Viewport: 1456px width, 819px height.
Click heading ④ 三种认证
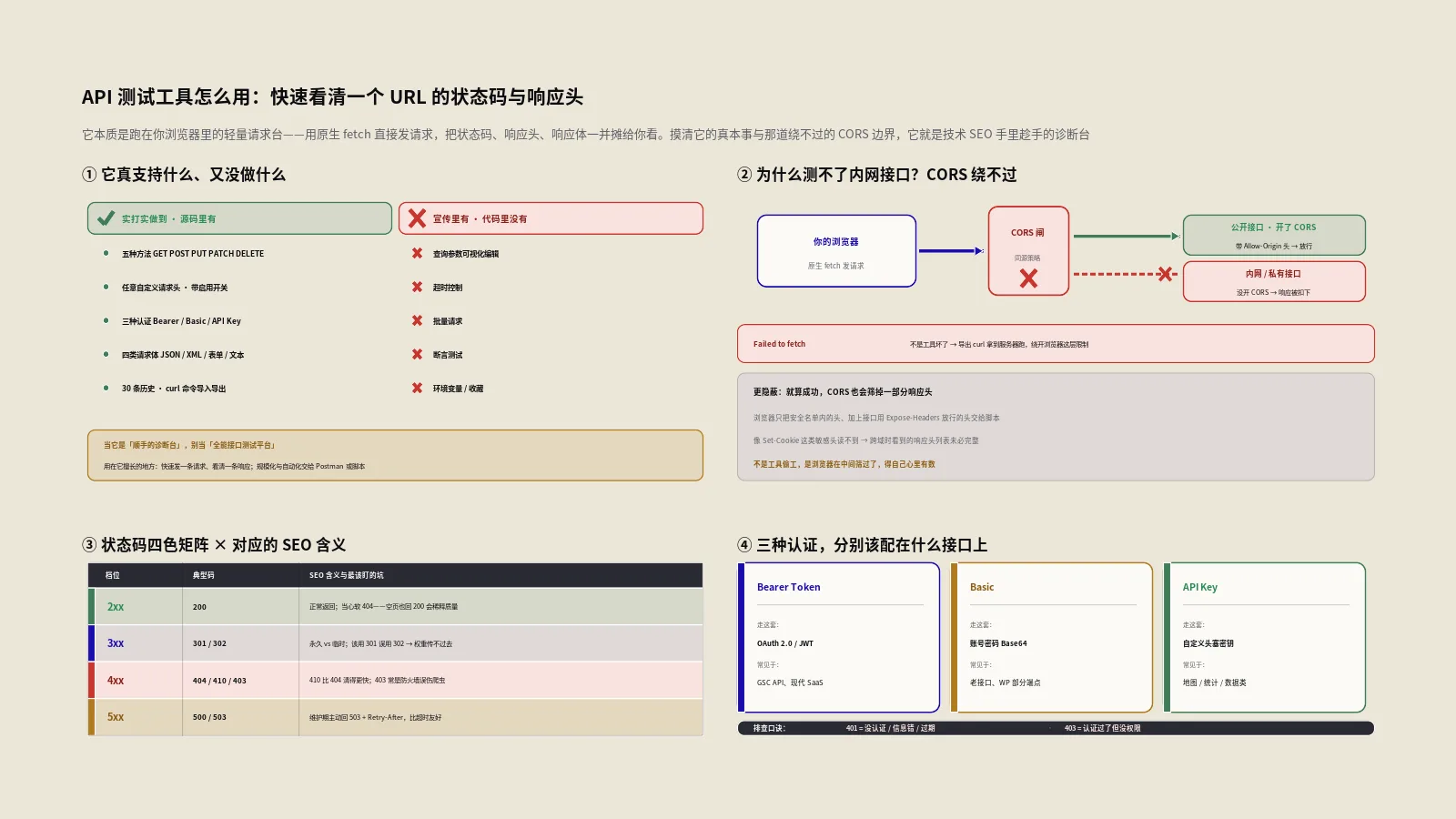(863, 545)
